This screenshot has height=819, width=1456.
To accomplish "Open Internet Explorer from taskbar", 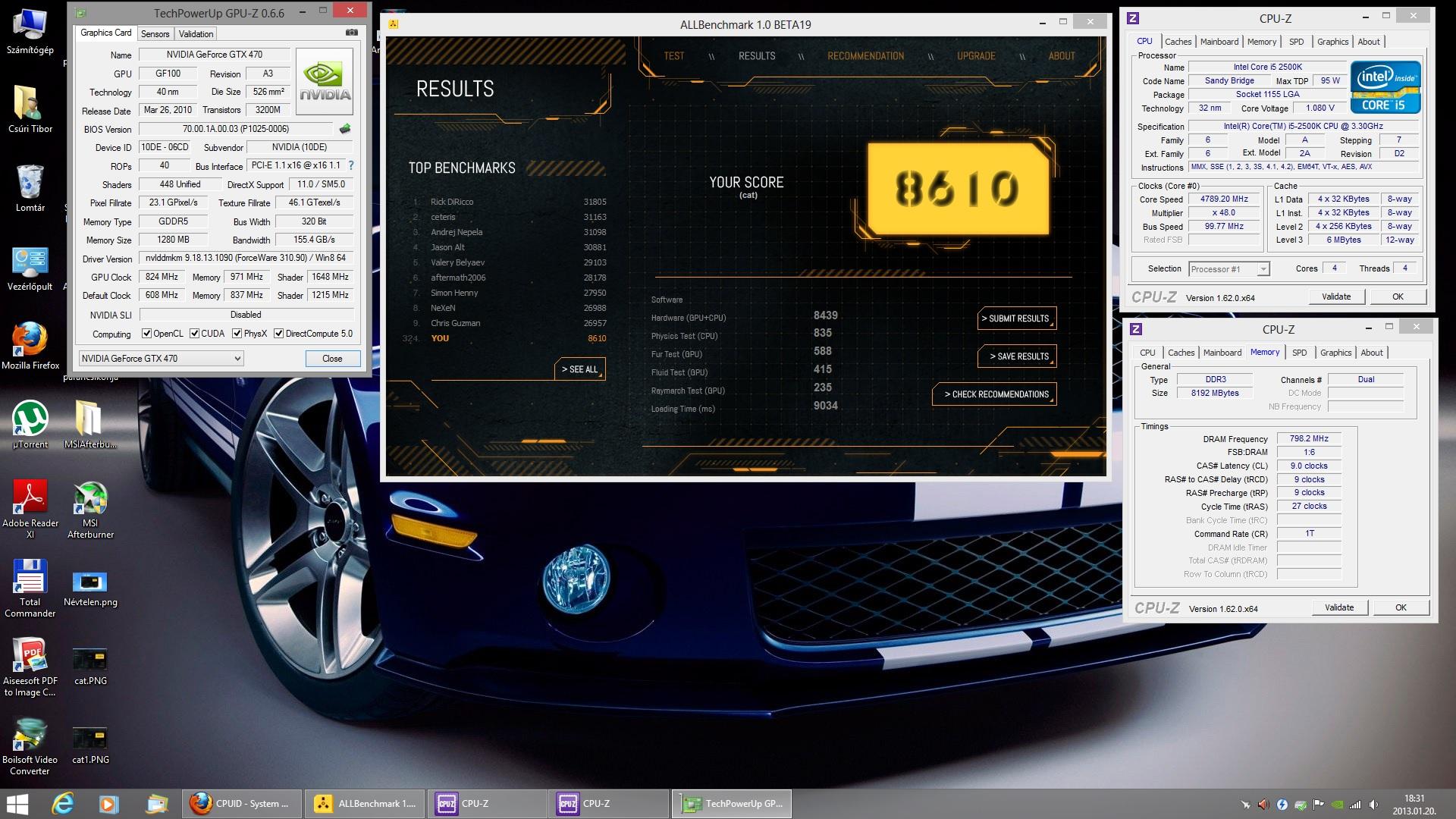I will 62,804.
